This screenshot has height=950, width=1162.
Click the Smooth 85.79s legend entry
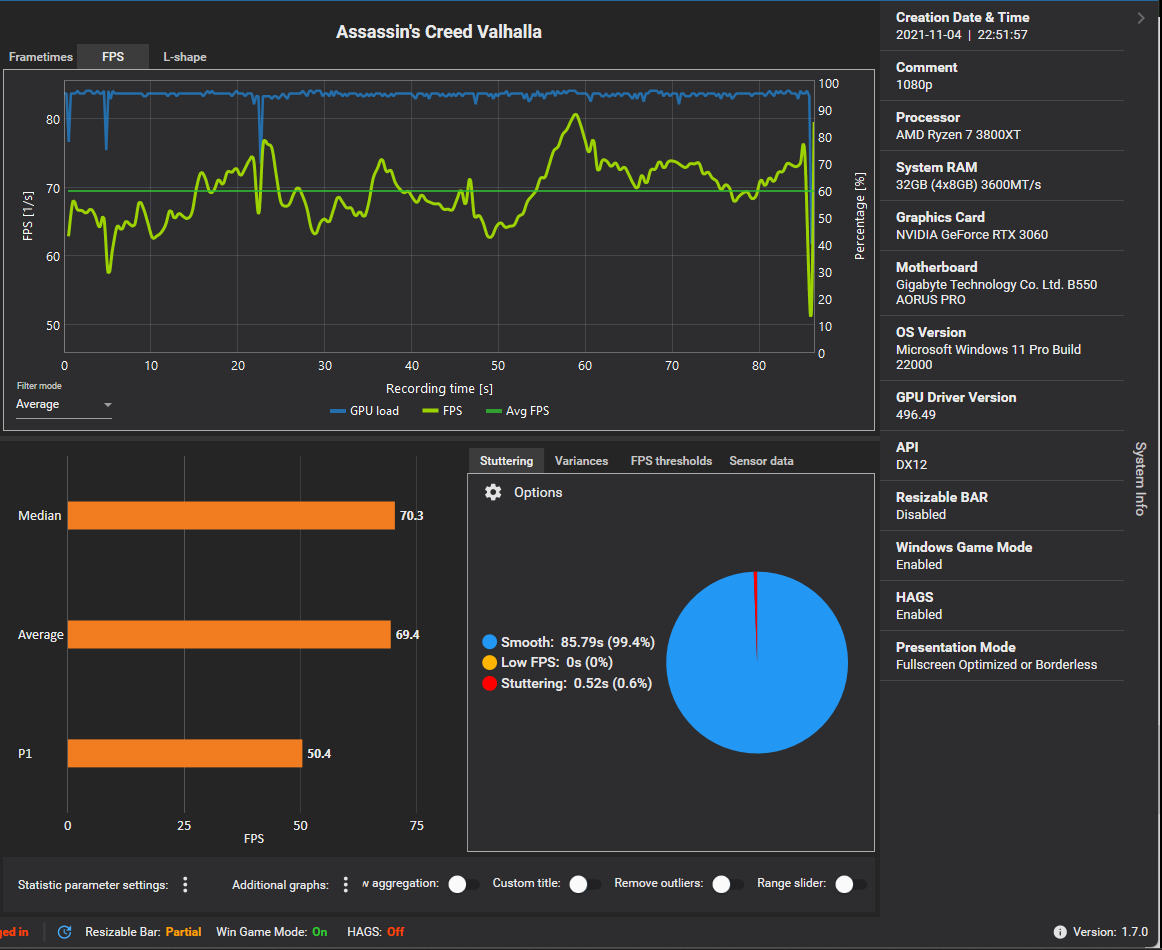point(568,642)
